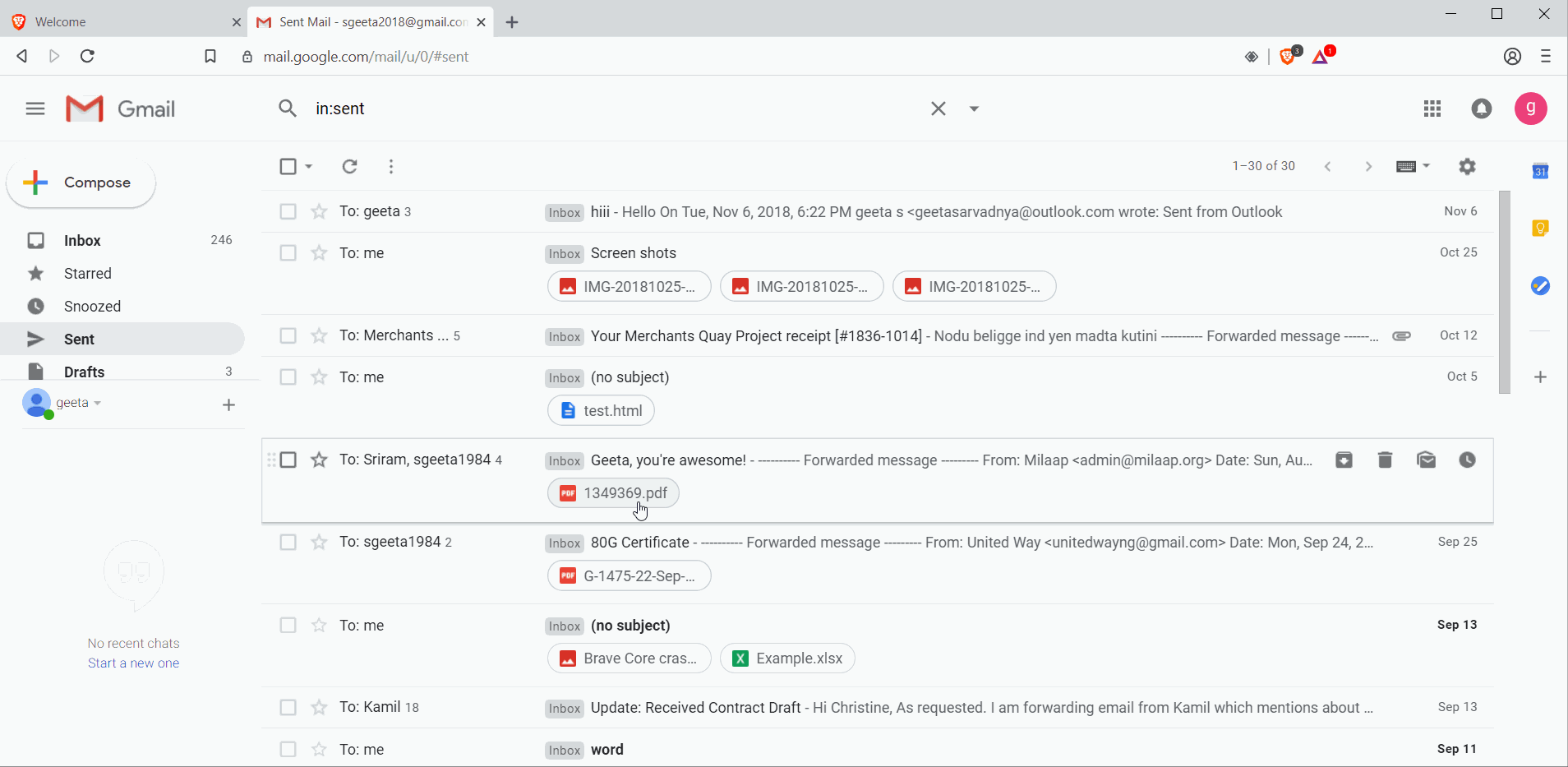Open the Gmail settings gear

(1469, 166)
